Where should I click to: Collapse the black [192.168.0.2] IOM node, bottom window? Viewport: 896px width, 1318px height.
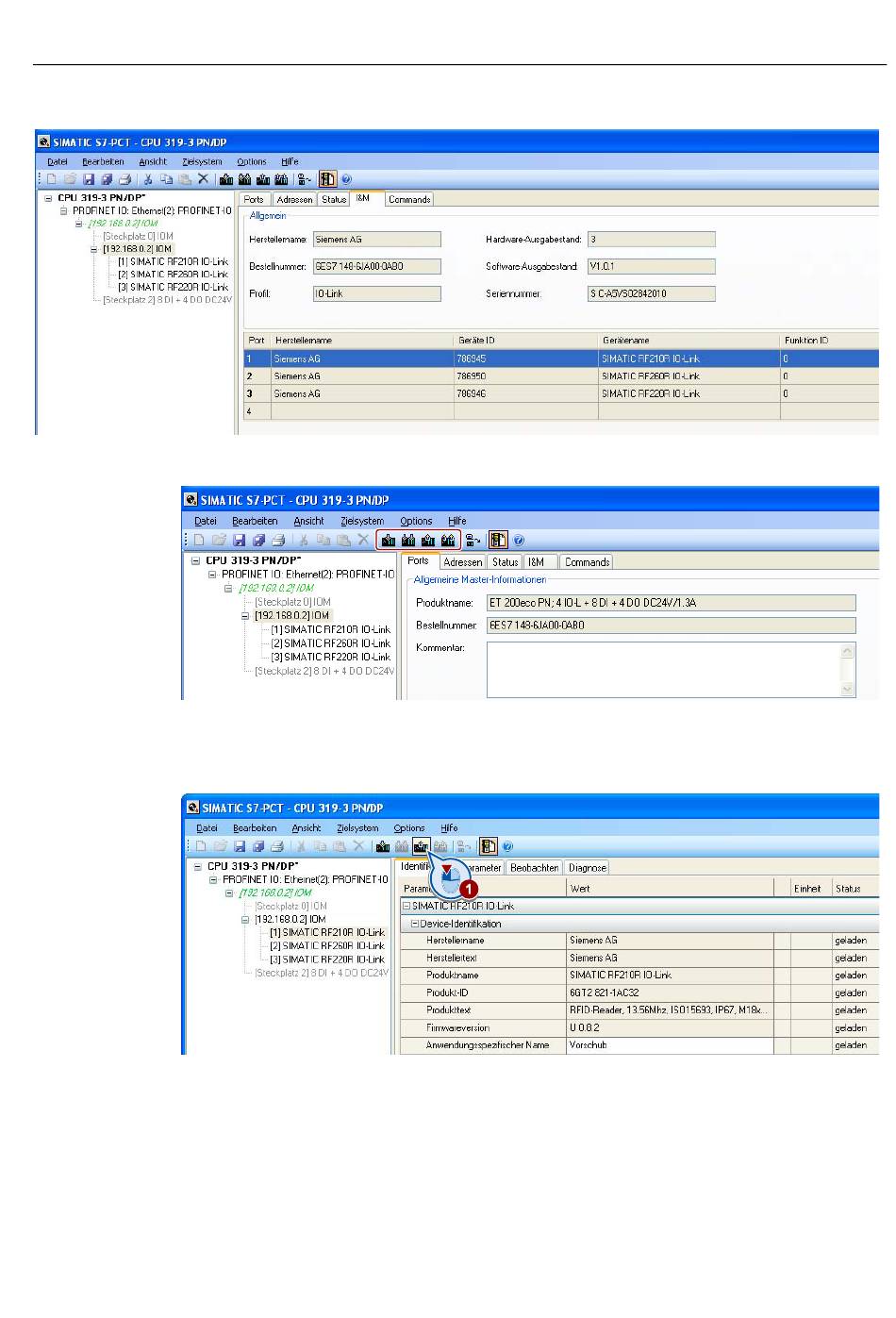click(245, 919)
